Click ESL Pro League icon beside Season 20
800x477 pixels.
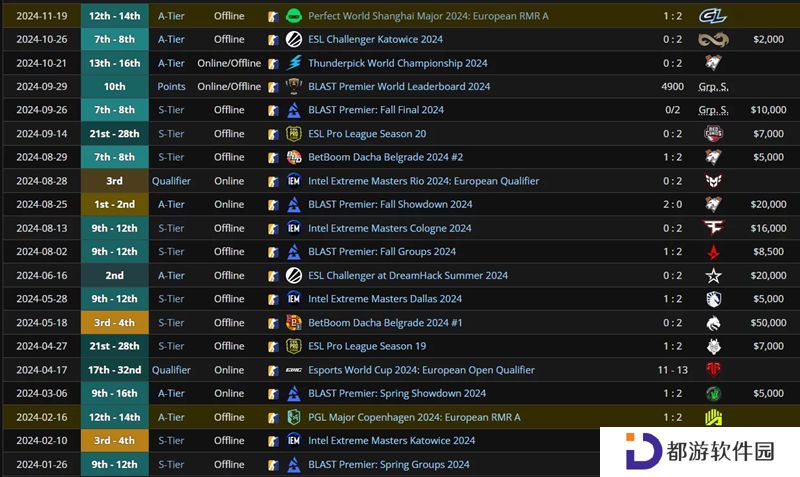tap(293, 134)
